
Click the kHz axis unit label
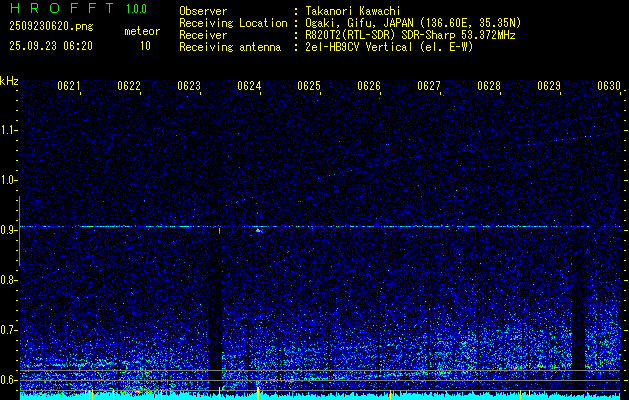9,81
